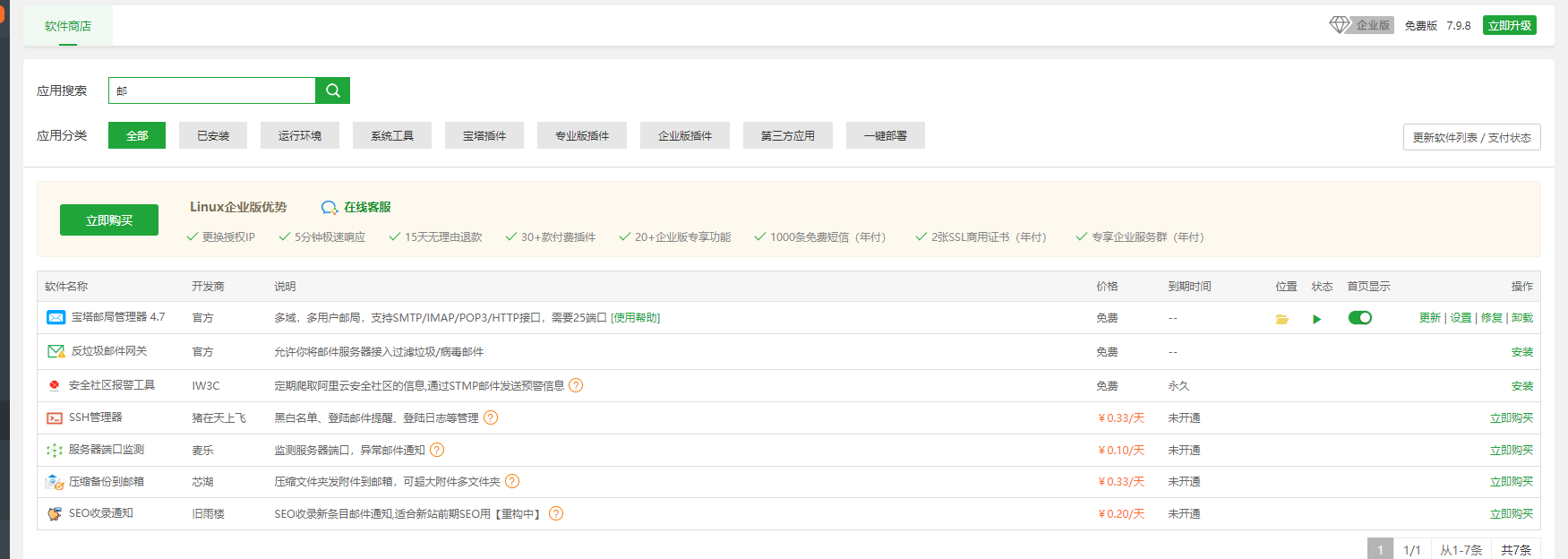Click the 宝塔邮局管理器 mail icon
The width and height of the screenshot is (1568, 559).
pos(56,317)
